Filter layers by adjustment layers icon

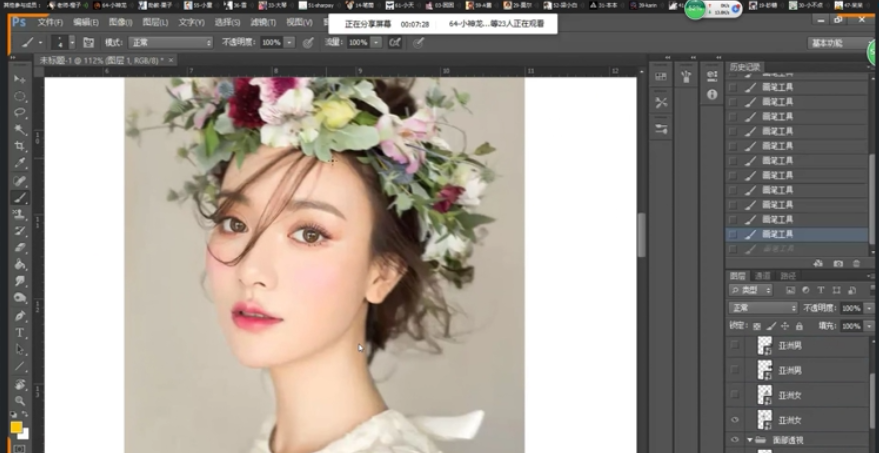[x=806, y=290]
